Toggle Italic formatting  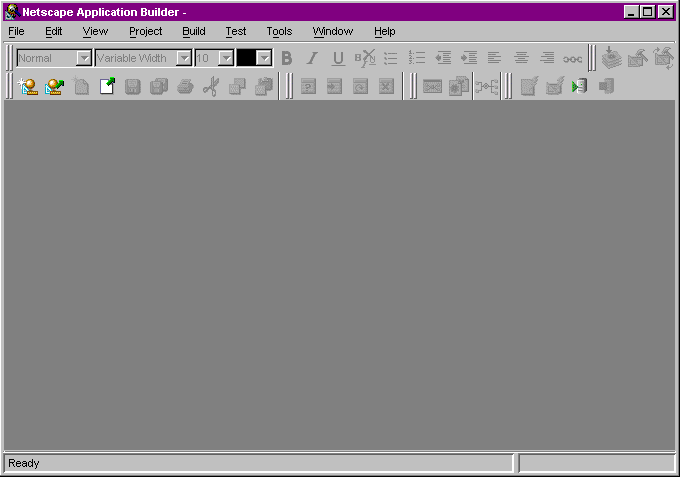point(312,58)
